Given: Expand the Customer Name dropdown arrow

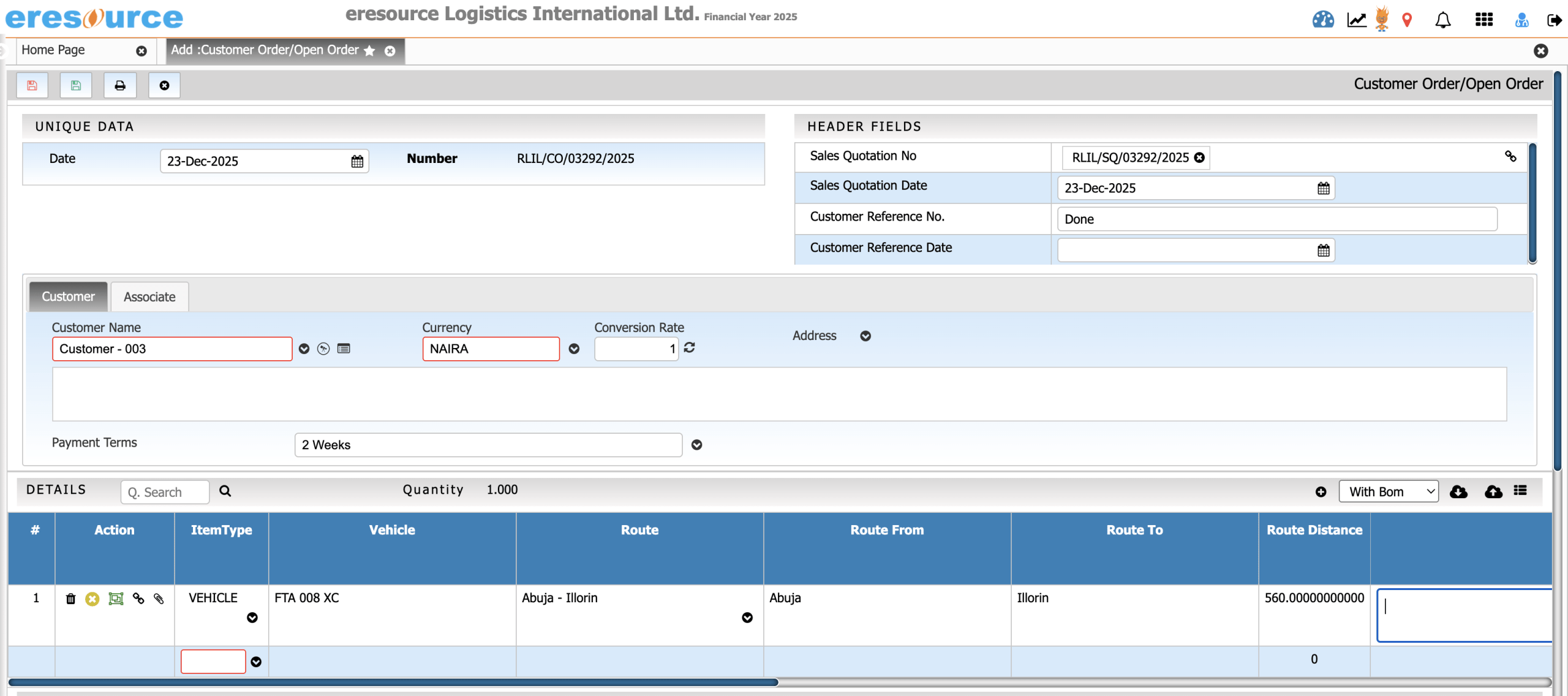Looking at the screenshot, I should (304, 349).
